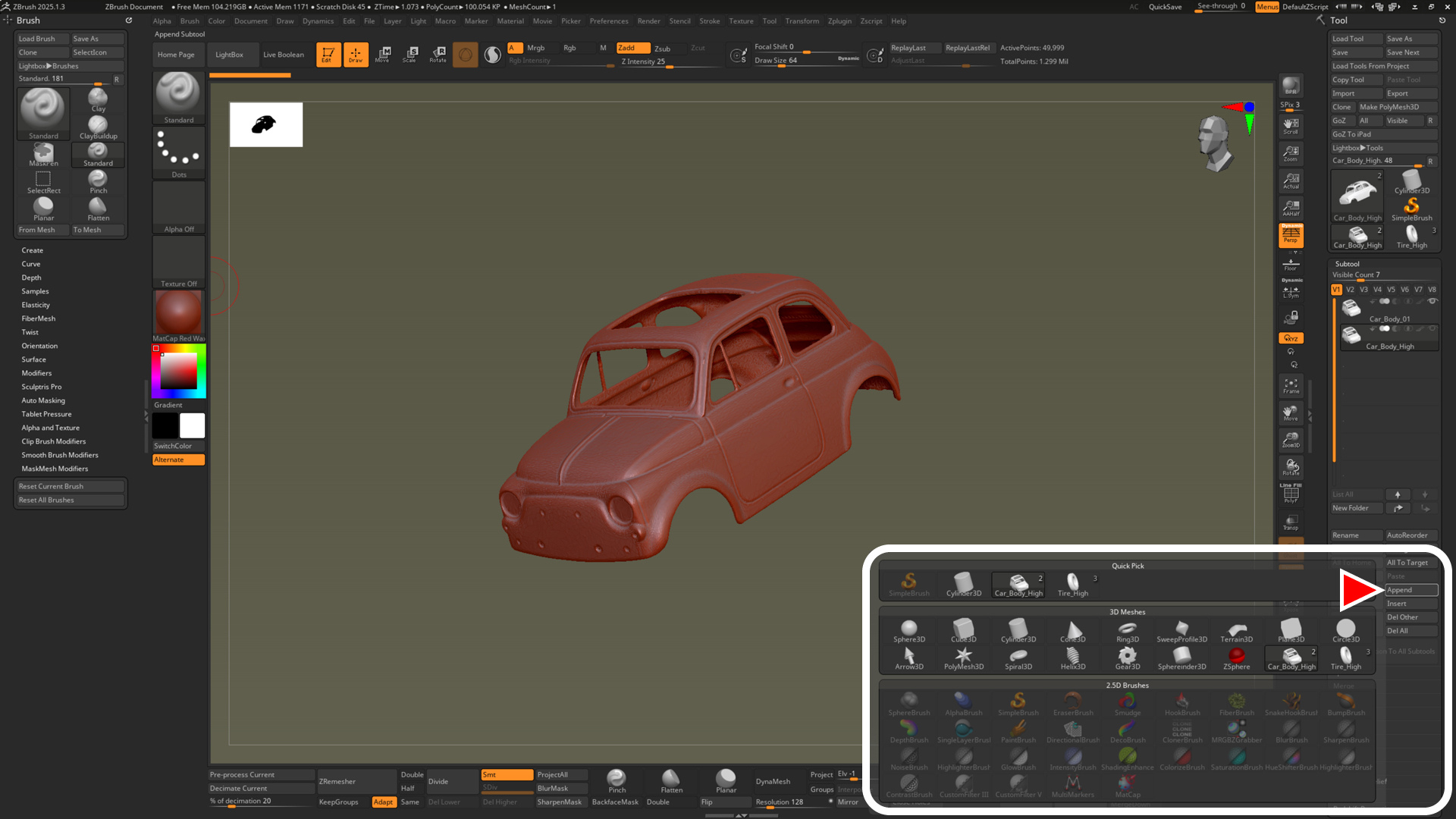Expand the Alpha and Texture section
Viewport: 1456px width, 819px height.
coord(50,428)
